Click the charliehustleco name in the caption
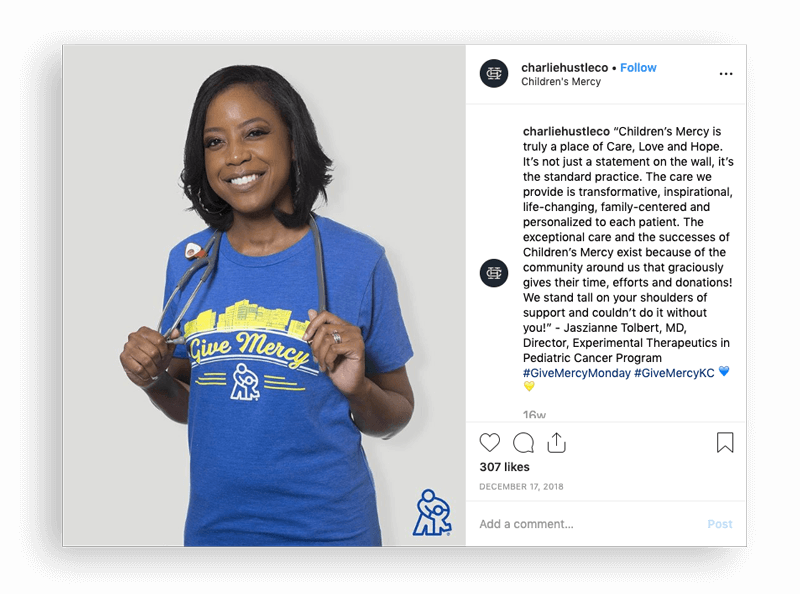Screen dimensions: 800x594 tap(566, 132)
